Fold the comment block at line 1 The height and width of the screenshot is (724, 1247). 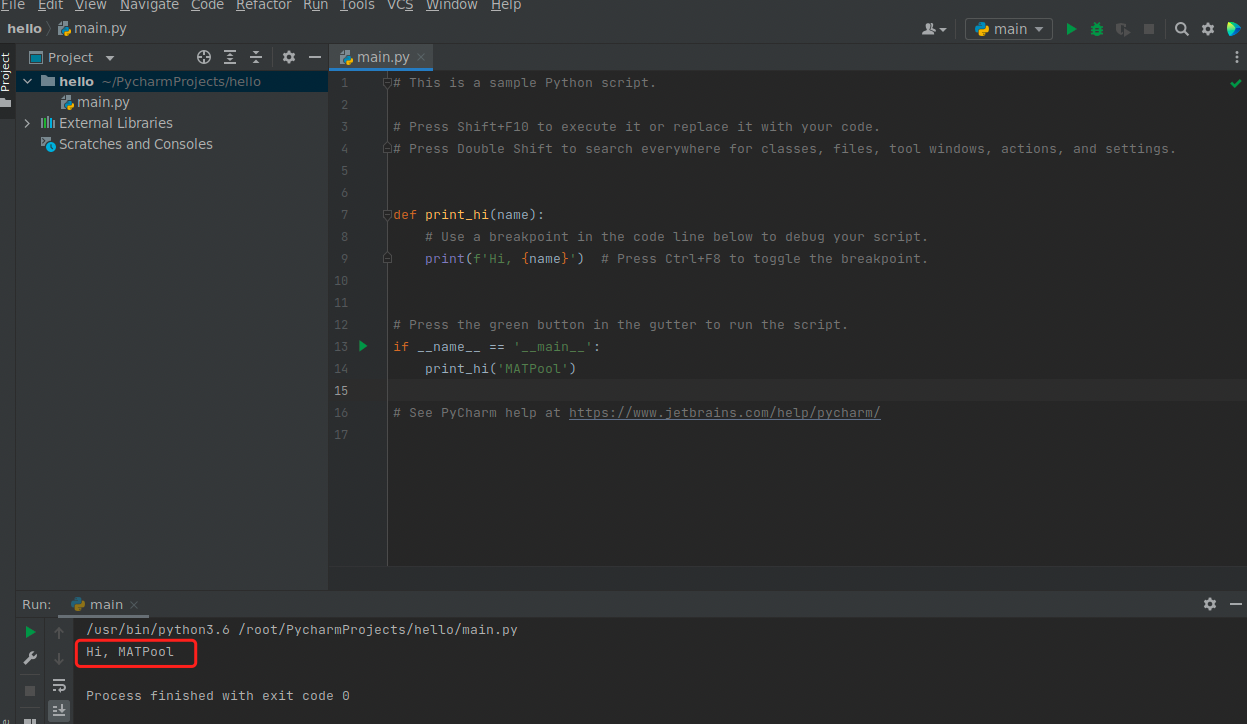coord(387,83)
